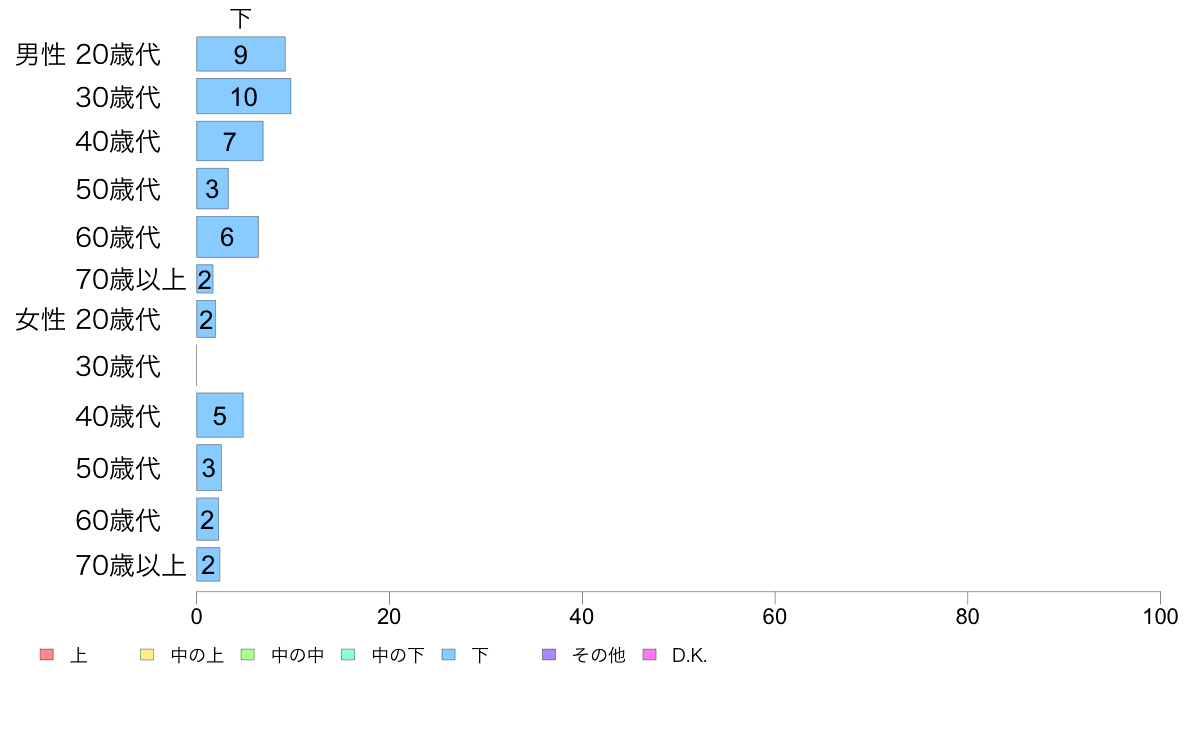Select the male 20歳代 bar showing 9
This screenshot has height=736, width=1188.
click(241, 54)
